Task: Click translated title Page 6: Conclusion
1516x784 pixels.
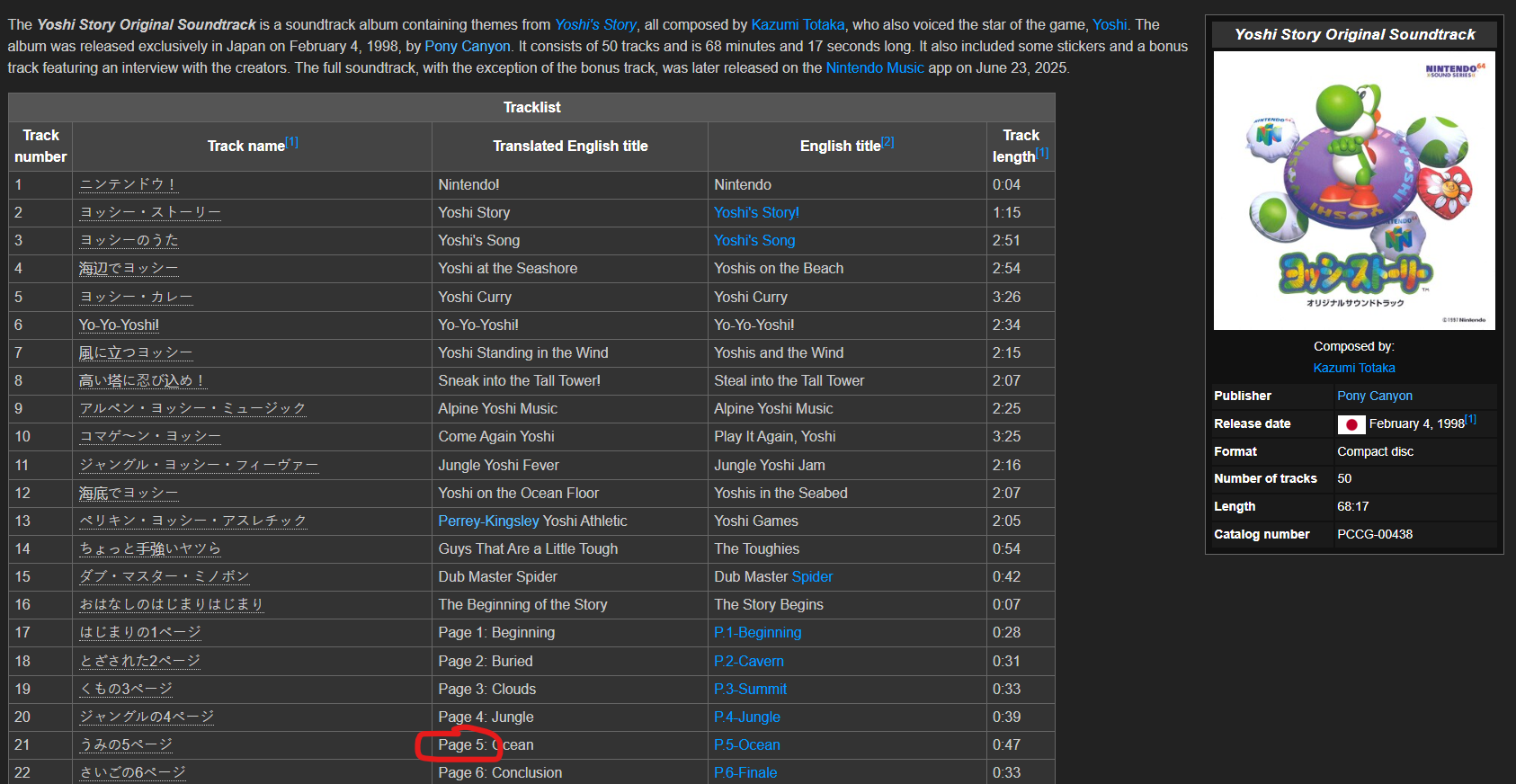Action: tap(500, 772)
